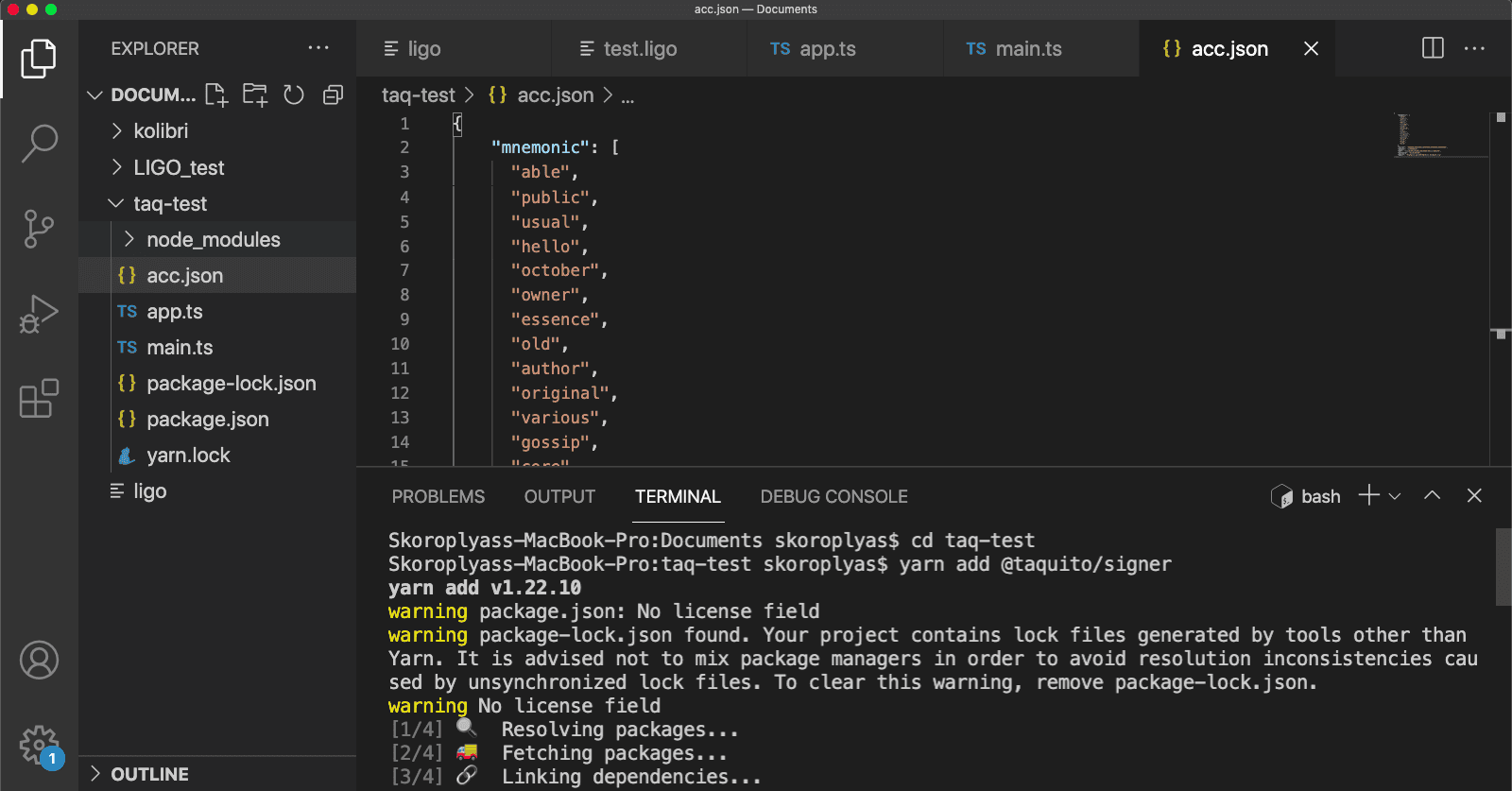Open the Run and Debug view
The image size is (1512, 791).
point(39,314)
